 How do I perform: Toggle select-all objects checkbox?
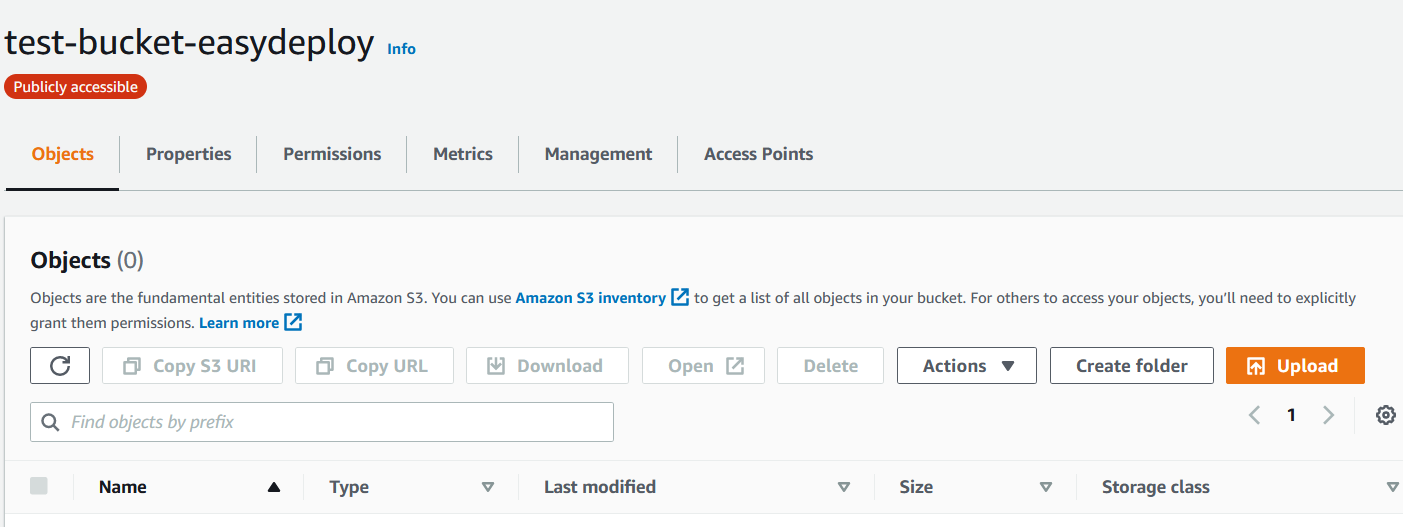pos(39,486)
